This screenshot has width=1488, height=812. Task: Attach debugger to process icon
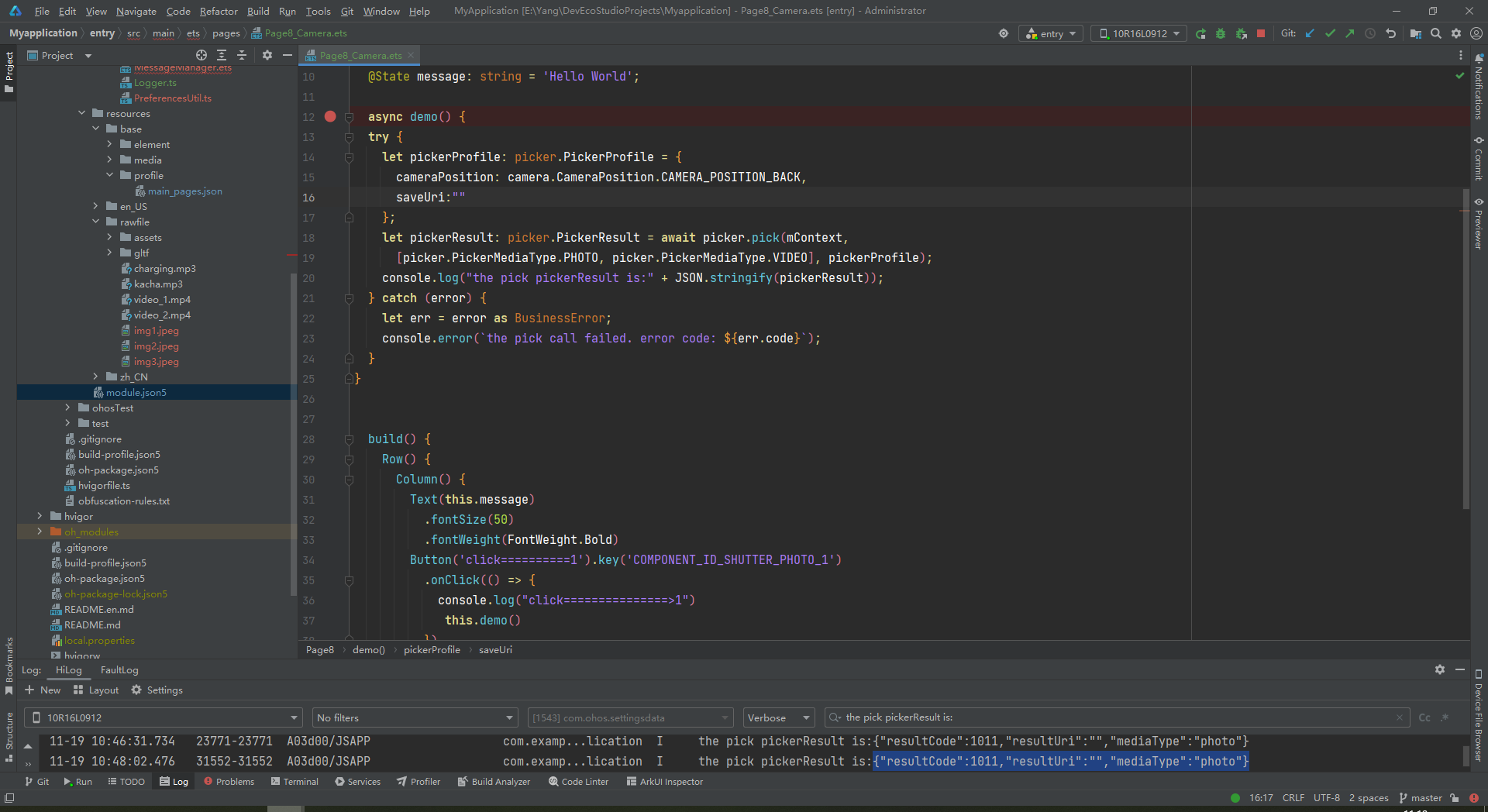coord(1241,33)
